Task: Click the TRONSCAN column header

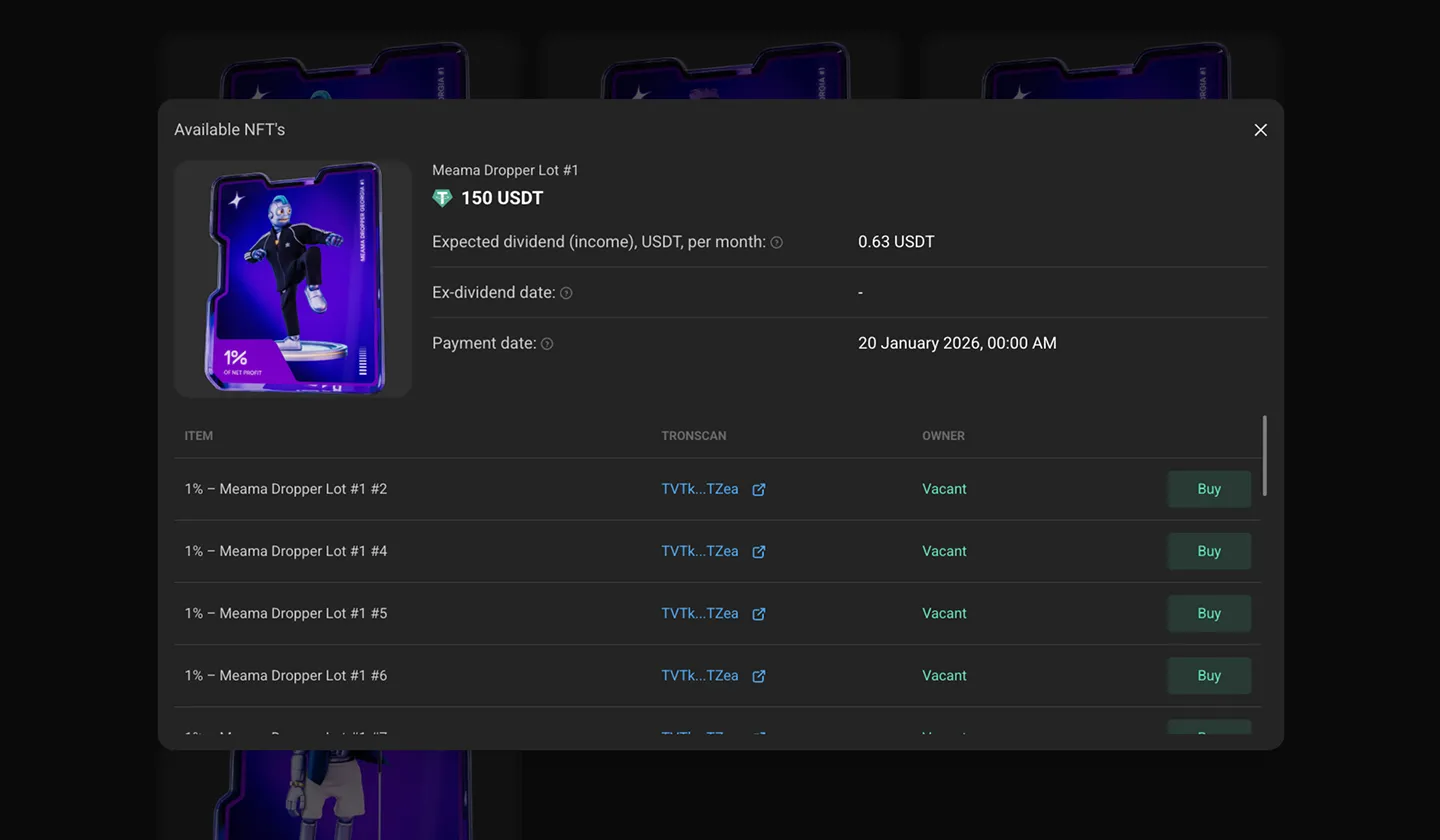Action: [x=694, y=436]
